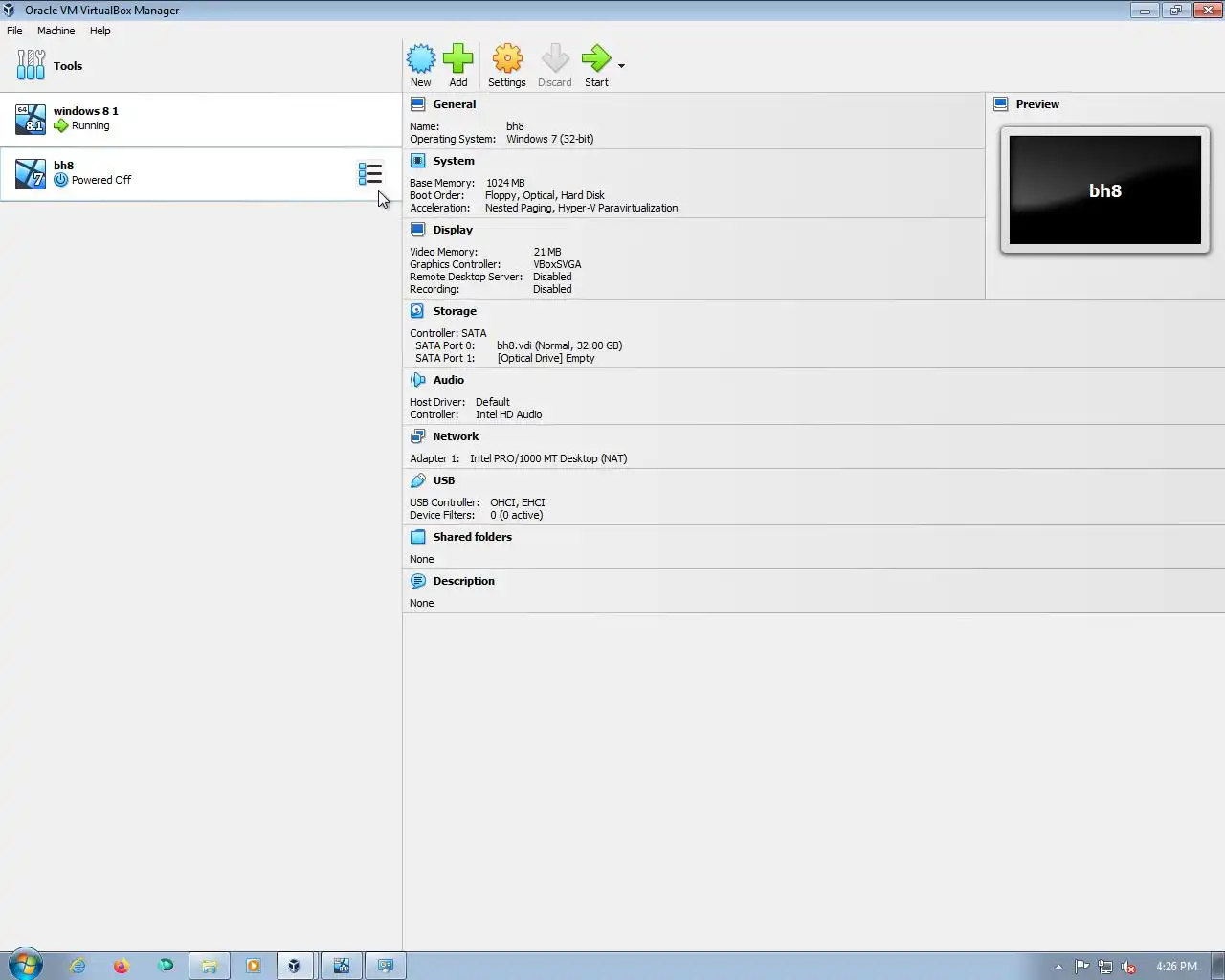Screen dimensions: 1225x980
Task: Click the Shared folders section icon
Action: (x=418, y=537)
